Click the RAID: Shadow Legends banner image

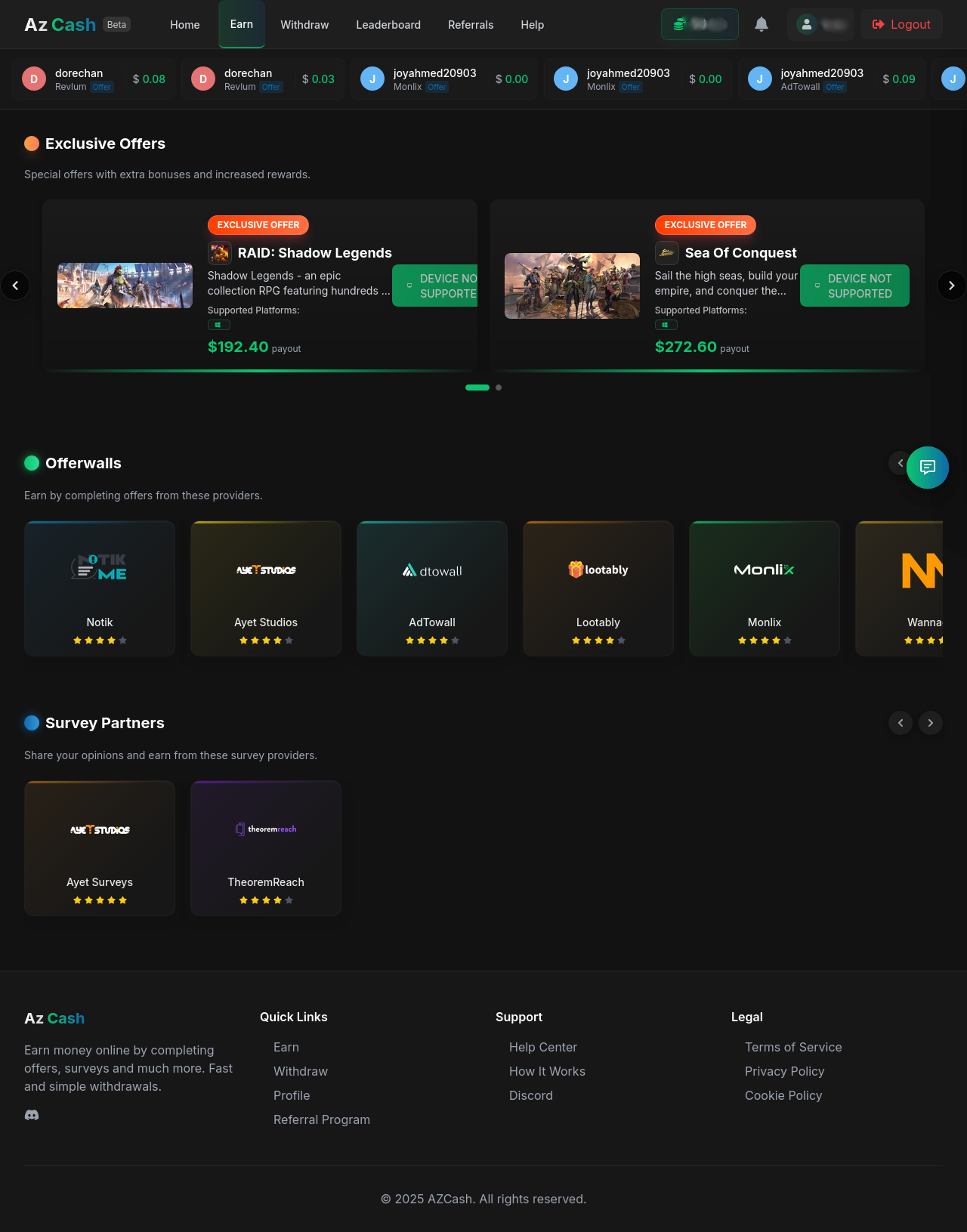(x=125, y=286)
